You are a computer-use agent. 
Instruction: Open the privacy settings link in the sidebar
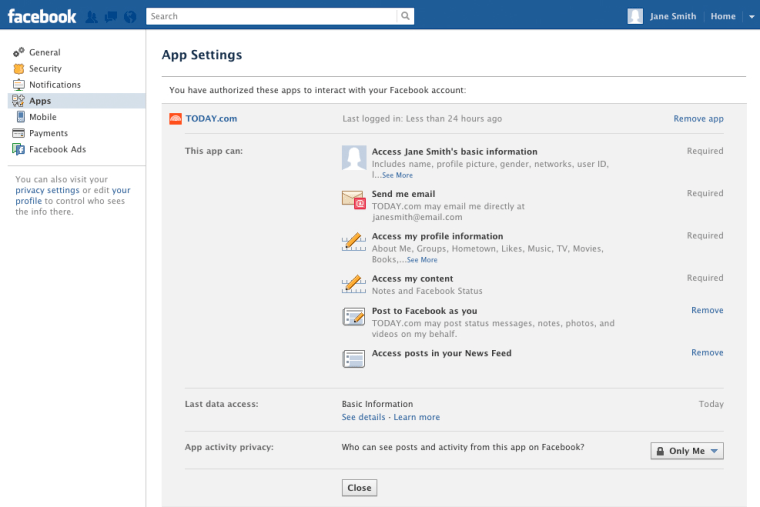pyautogui.click(x=47, y=190)
